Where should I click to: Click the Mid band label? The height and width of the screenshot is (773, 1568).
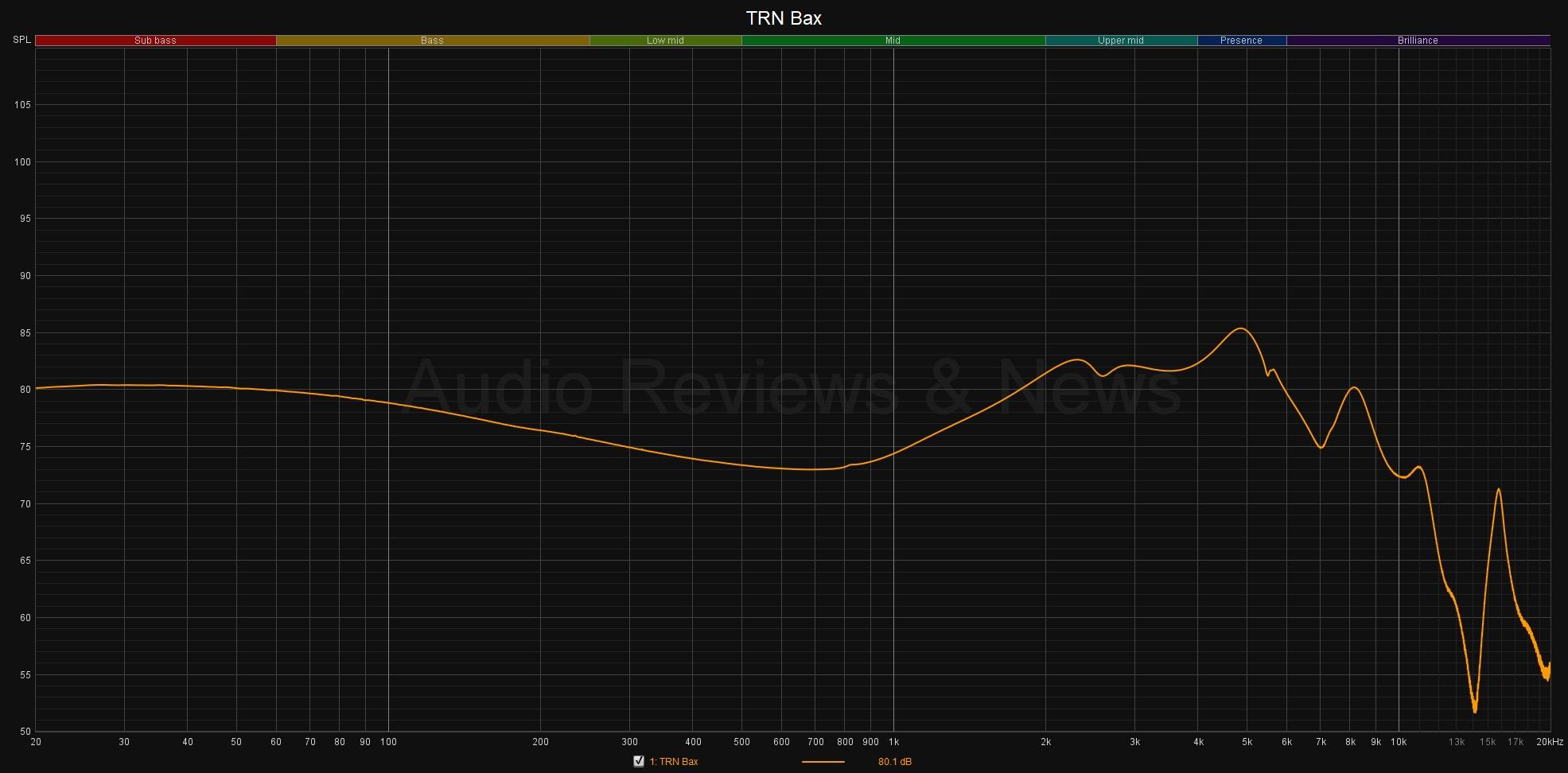pos(893,41)
